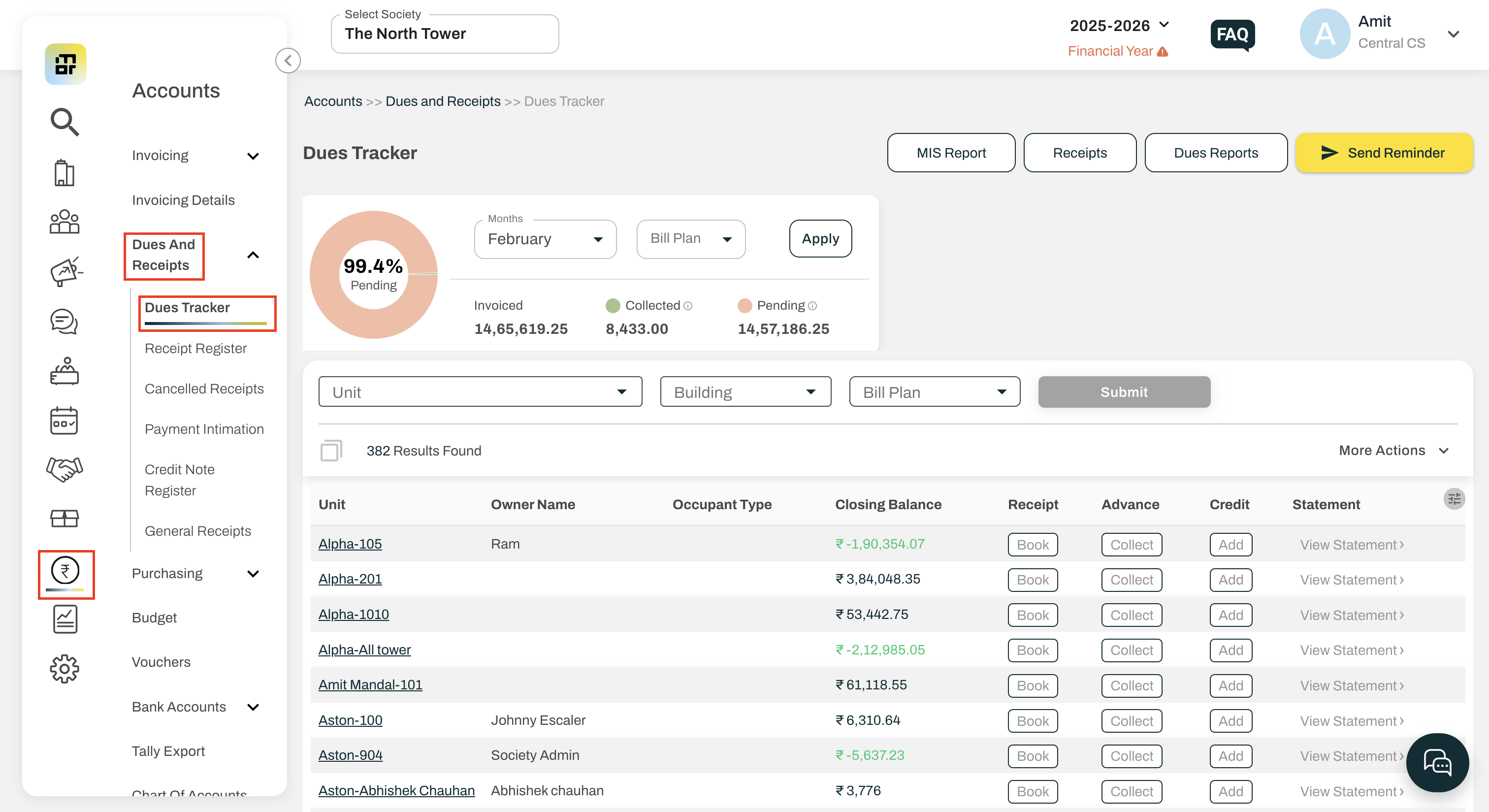Open the Months dropdown showing February

tap(545, 239)
